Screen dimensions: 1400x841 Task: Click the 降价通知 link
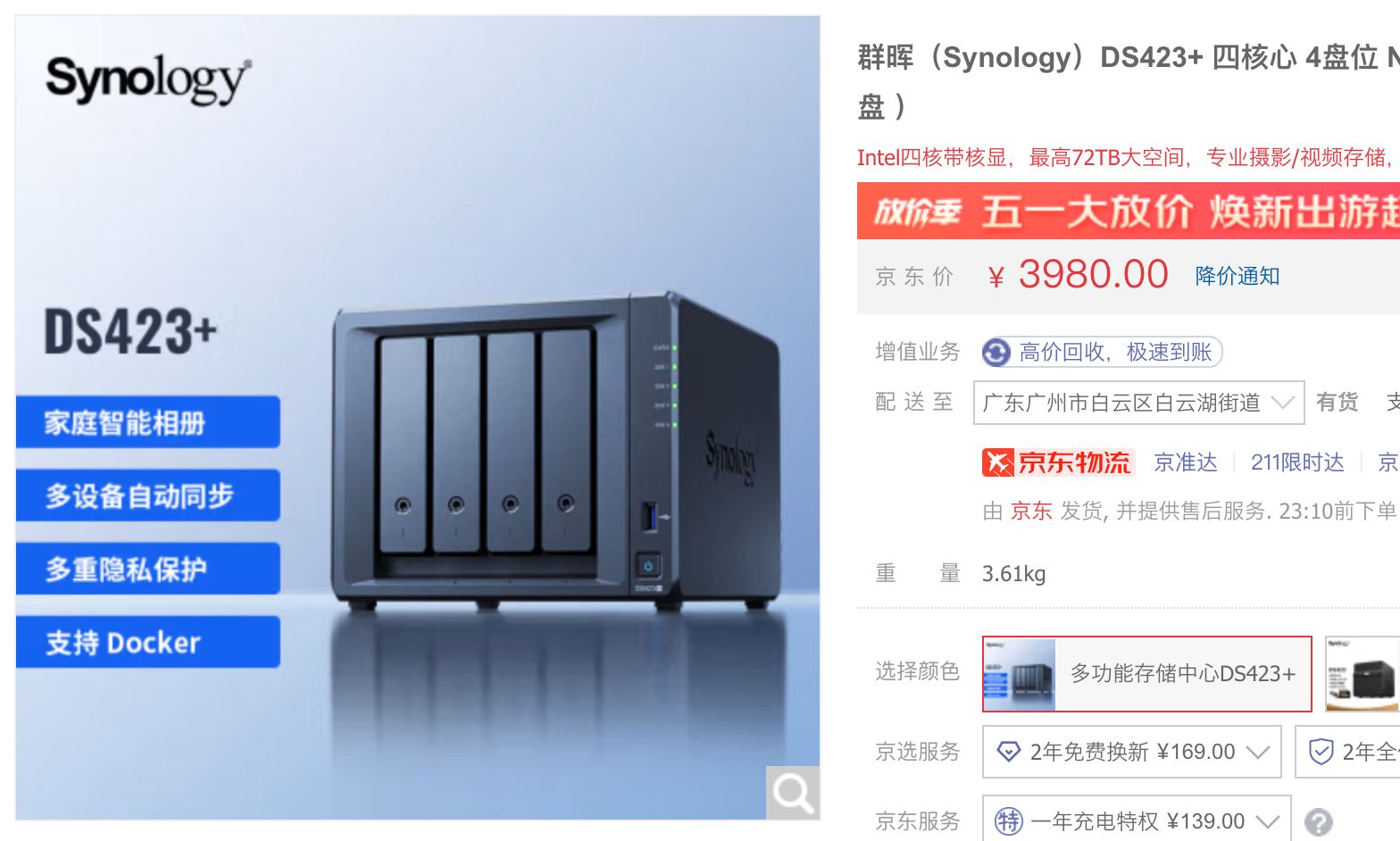(1237, 276)
